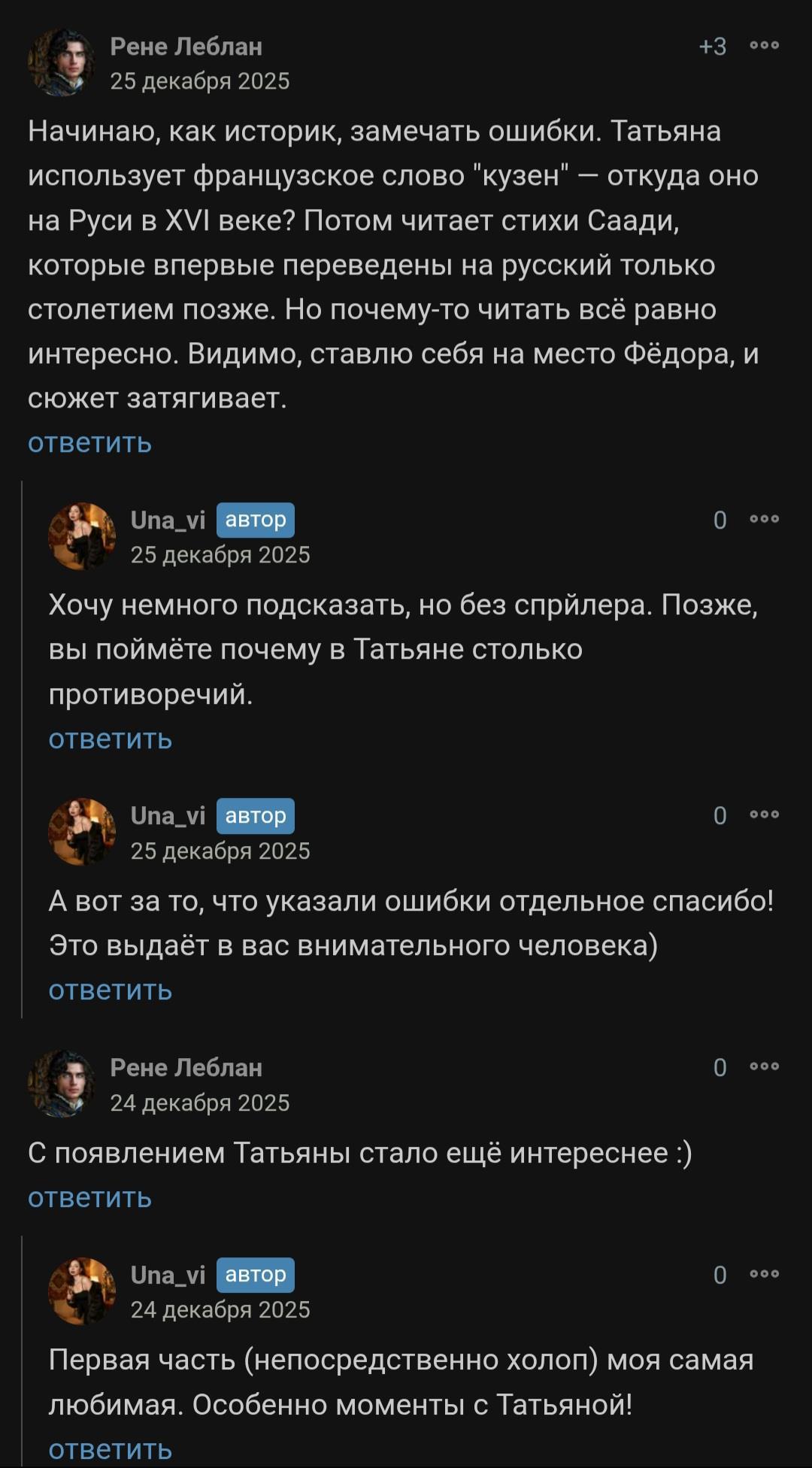Viewport: 812px width, 1468px height.
Task: Click Una_vi's avatar on the 'отдельное спасибо' reply
Action: coord(82,832)
